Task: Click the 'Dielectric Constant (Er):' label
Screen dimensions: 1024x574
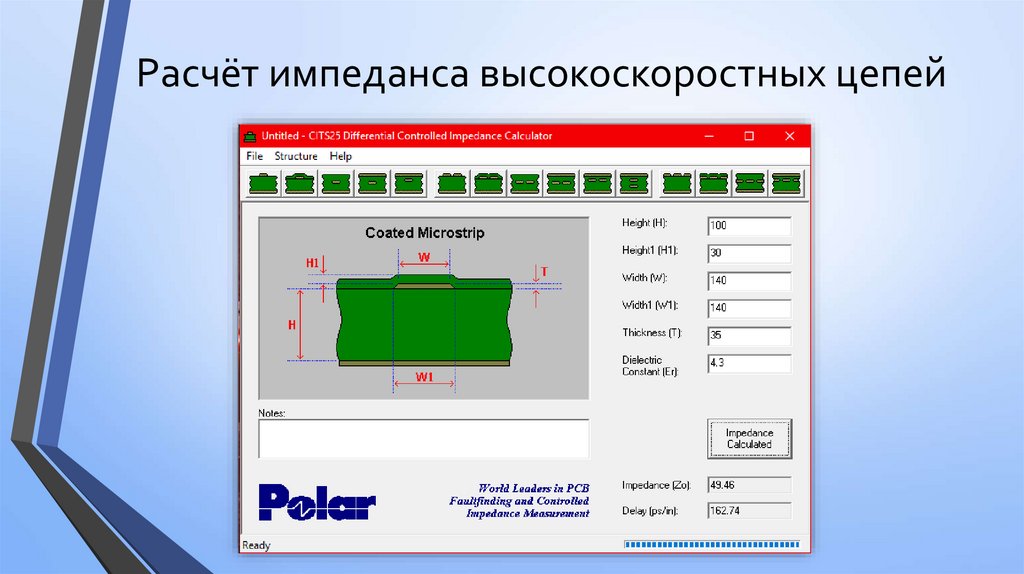Action: tap(650, 366)
